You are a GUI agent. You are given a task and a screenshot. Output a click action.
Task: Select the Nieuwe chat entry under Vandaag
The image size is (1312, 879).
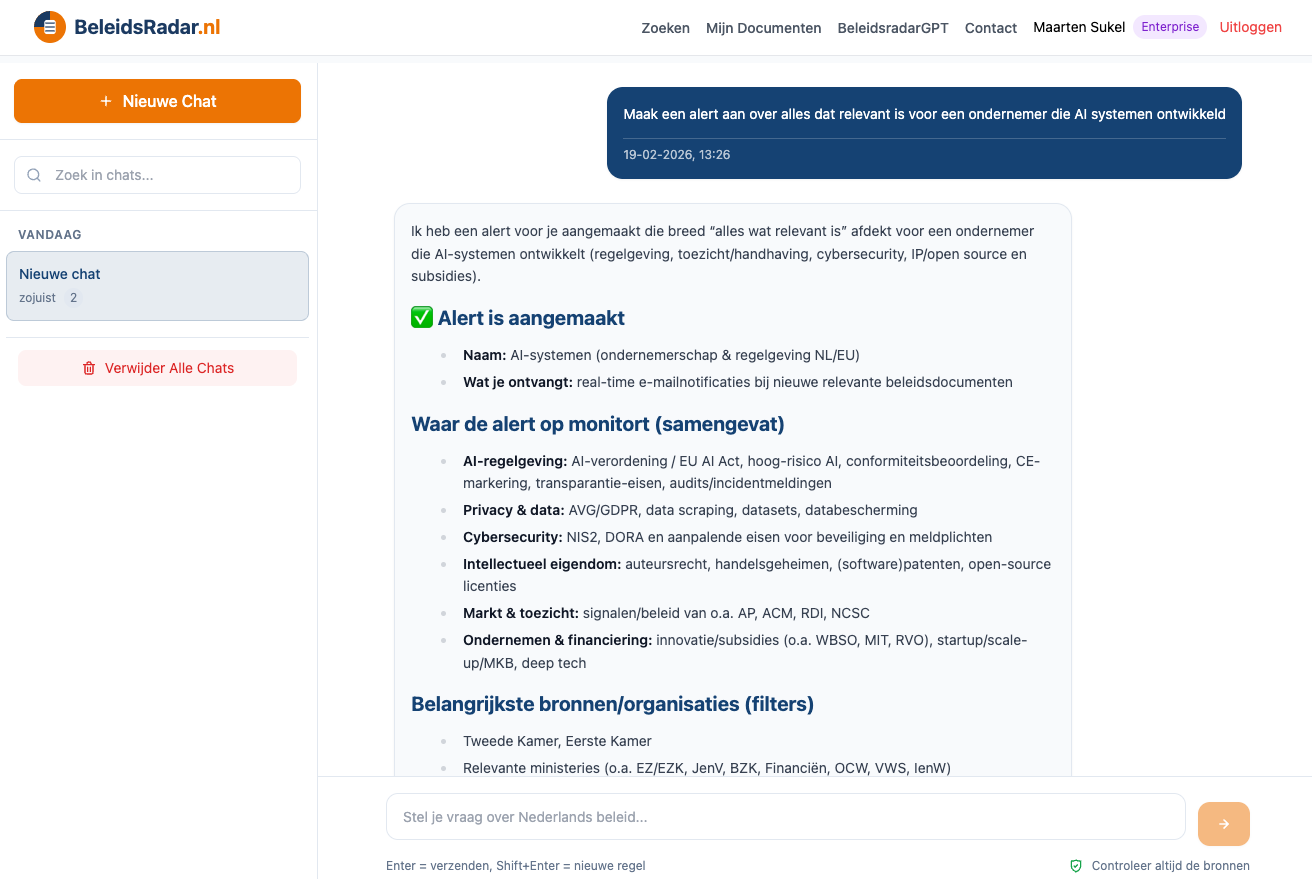pos(157,285)
